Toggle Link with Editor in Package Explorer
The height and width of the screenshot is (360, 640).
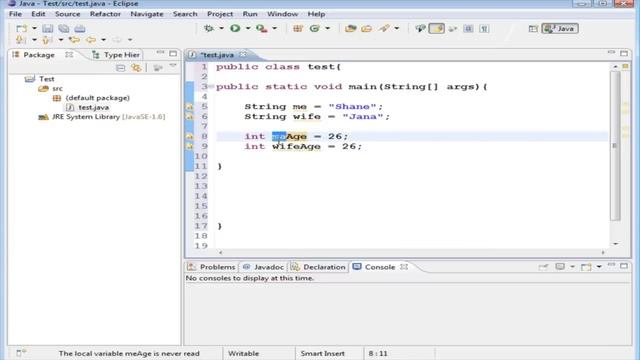(136, 68)
